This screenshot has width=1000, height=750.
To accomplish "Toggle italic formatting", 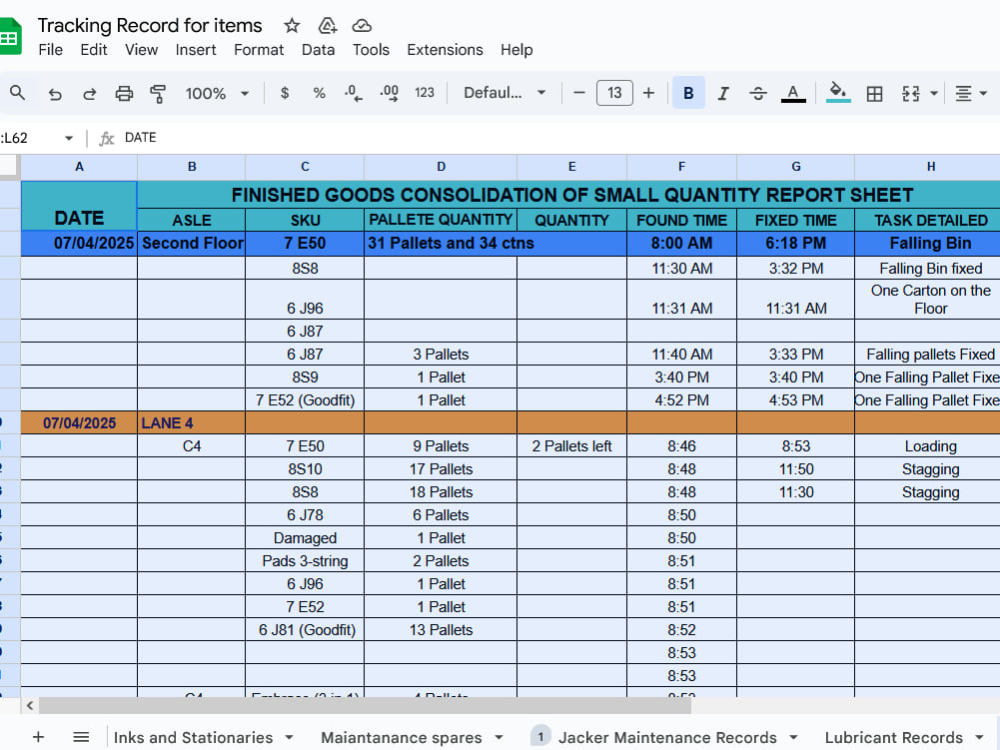I will coord(723,94).
